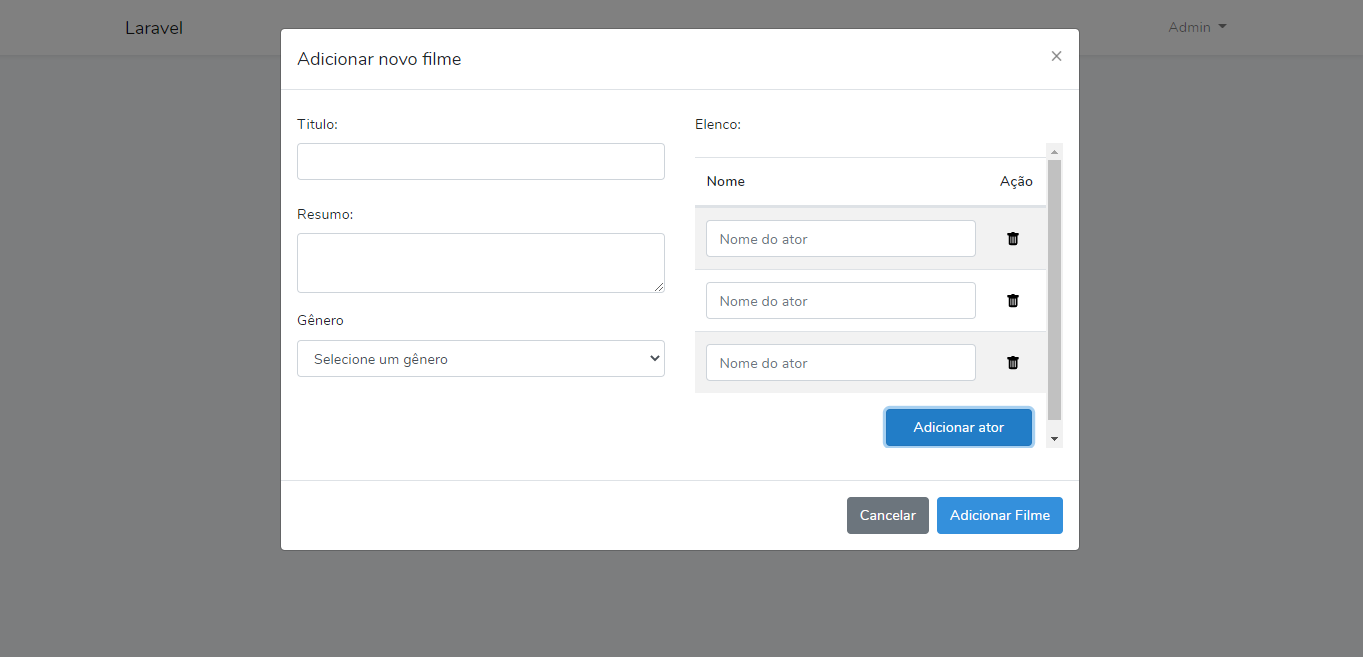Open the Laravel home link
The height and width of the screenshot is (657, 1363).
(x=154, y=28)
